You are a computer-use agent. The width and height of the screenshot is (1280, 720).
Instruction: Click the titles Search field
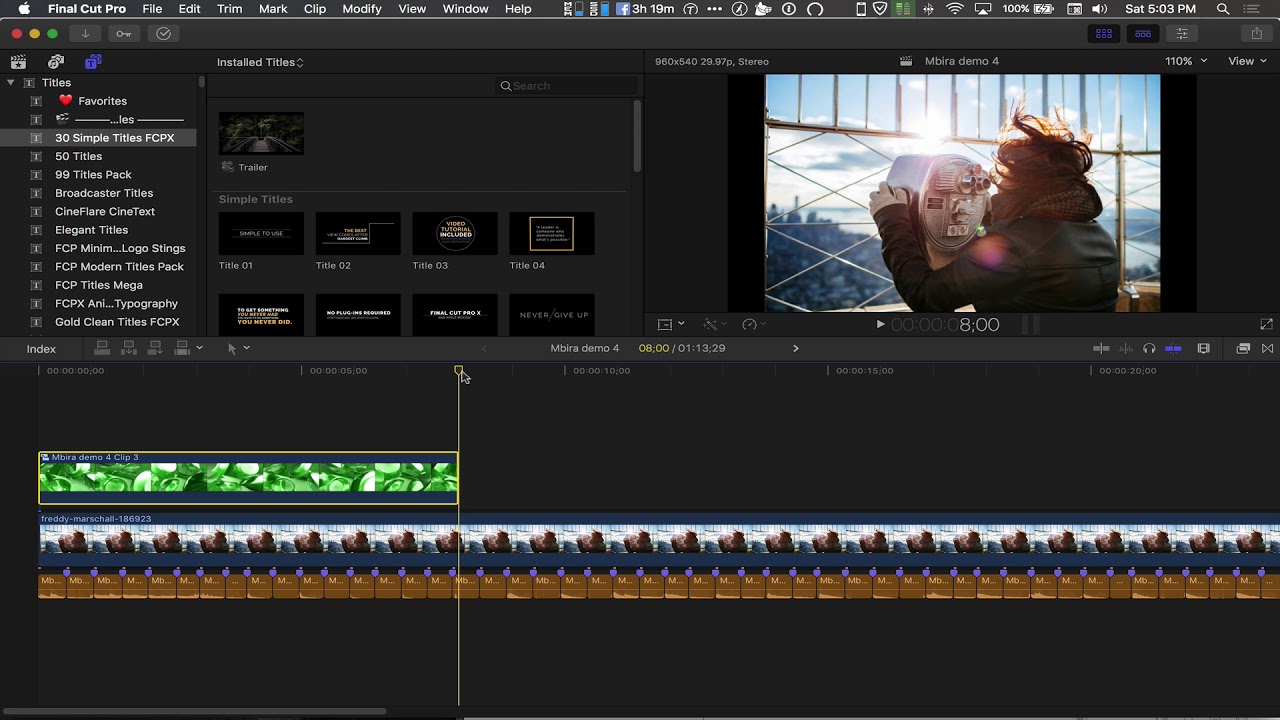click(566, 86)
